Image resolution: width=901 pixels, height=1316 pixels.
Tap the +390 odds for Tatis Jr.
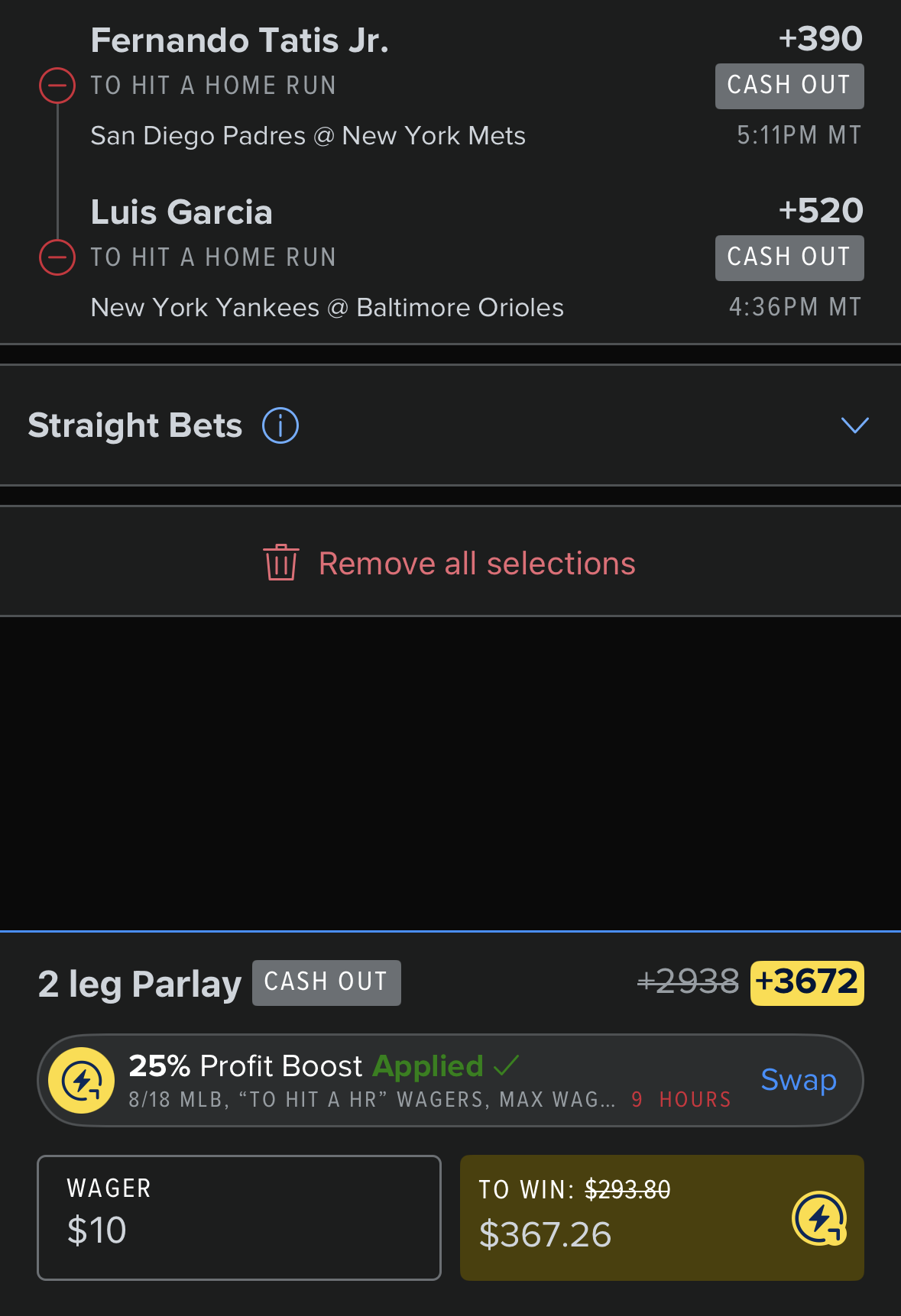tap(821, 38)
